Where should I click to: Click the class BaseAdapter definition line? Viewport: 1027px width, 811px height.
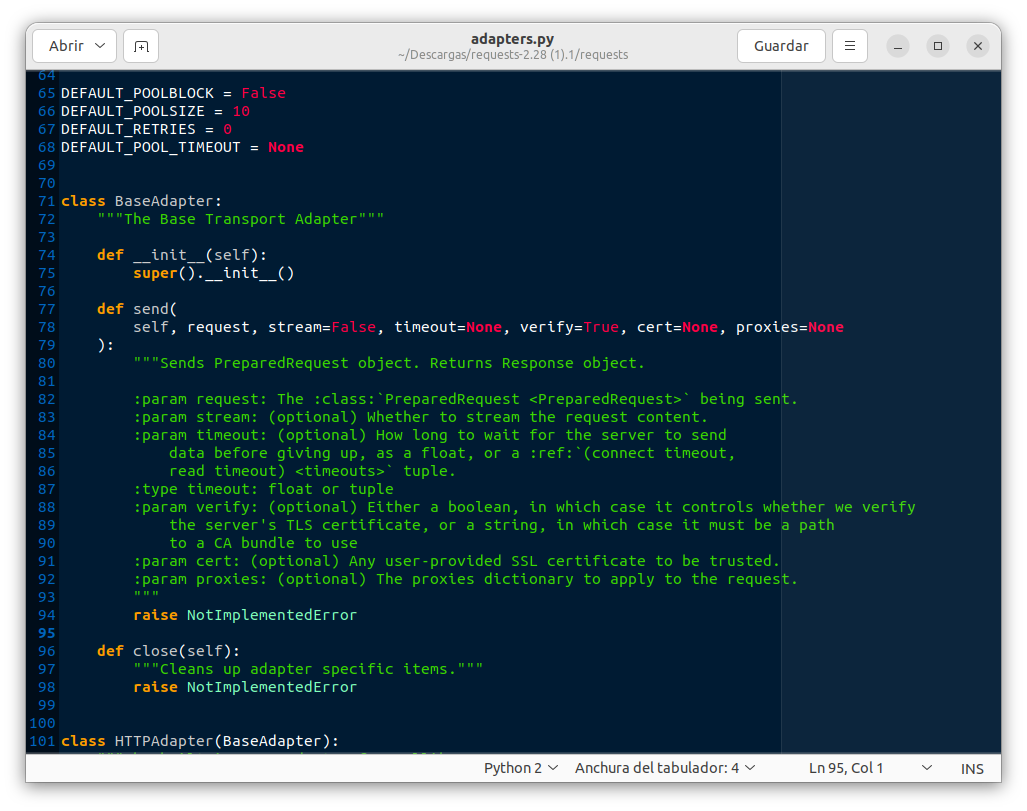[142, 201]
